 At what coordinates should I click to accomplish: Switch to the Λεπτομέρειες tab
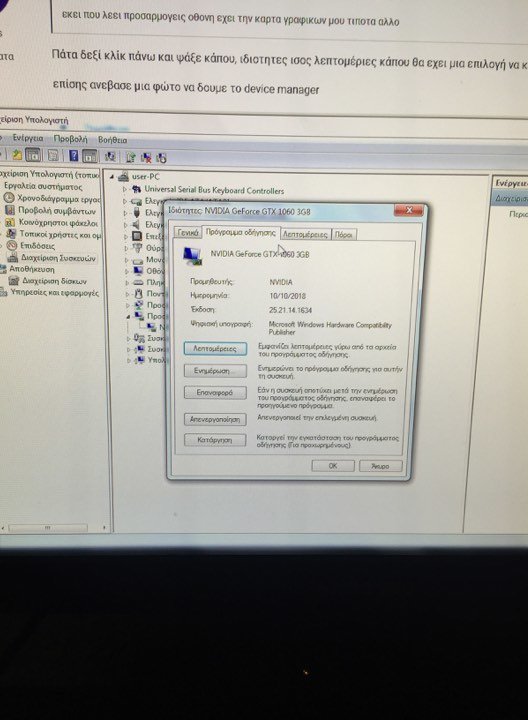[305, 234]
